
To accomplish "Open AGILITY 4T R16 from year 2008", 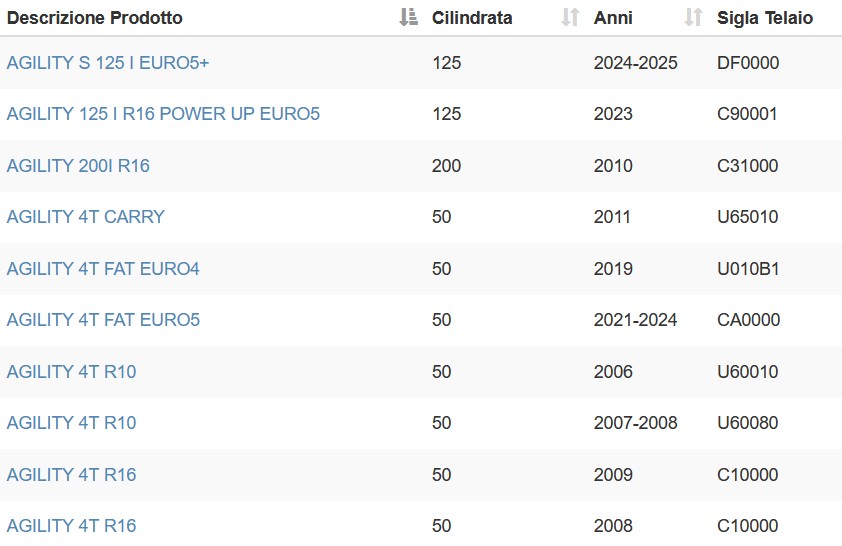I will click(71, 526).
